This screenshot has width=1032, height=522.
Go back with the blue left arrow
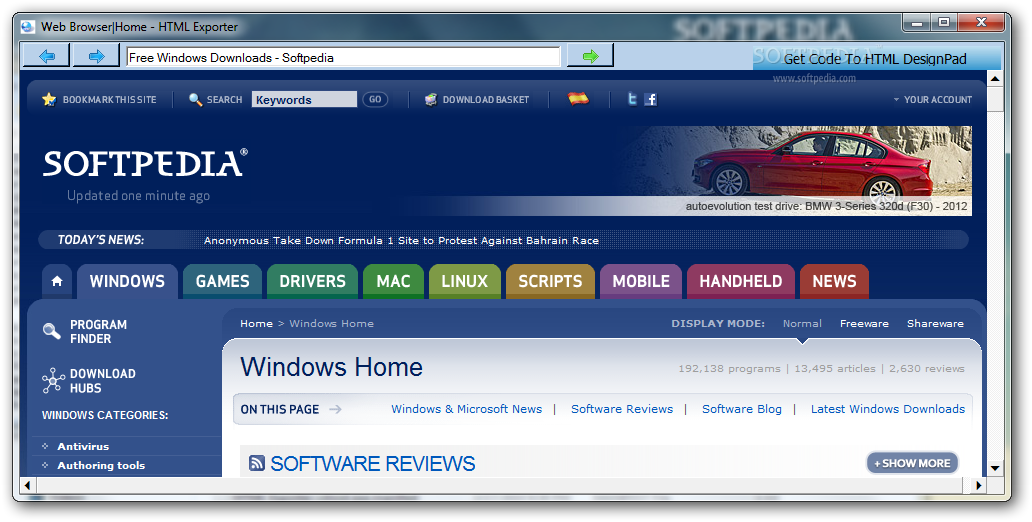[x=46, y=56]
